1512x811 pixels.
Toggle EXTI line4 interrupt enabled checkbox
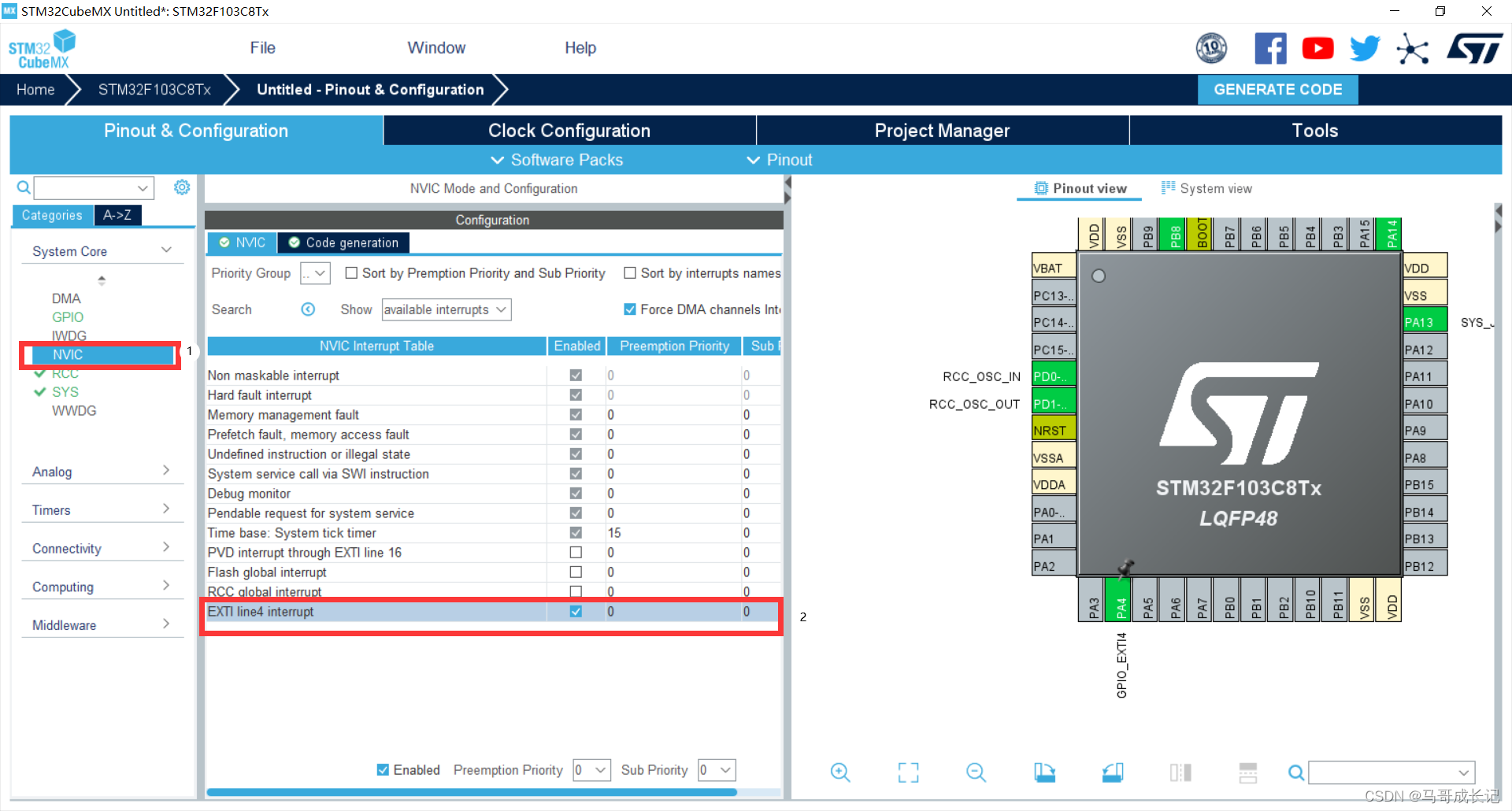(x=576, y=612)
